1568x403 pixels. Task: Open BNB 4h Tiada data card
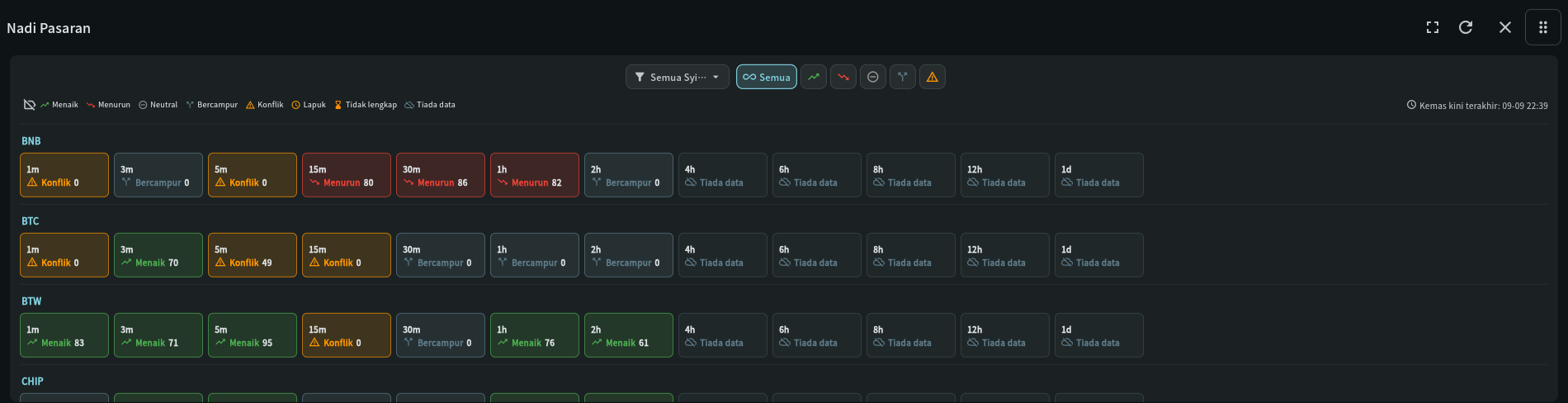pos(723,175)
